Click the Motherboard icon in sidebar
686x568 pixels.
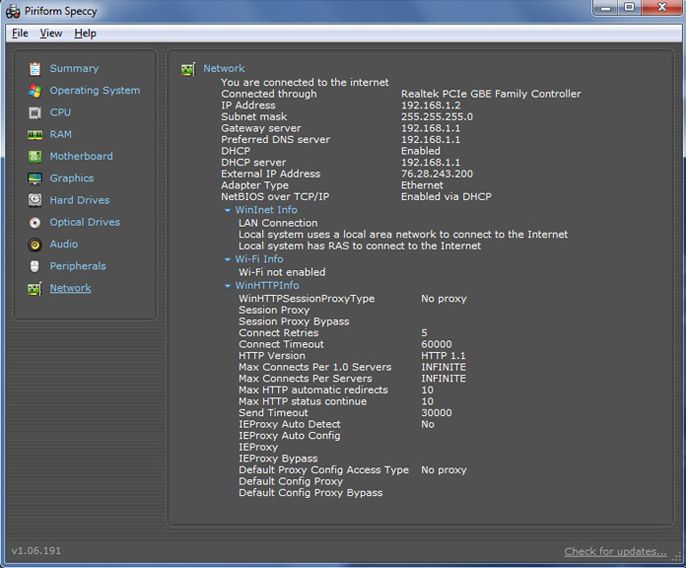(35, 156)
